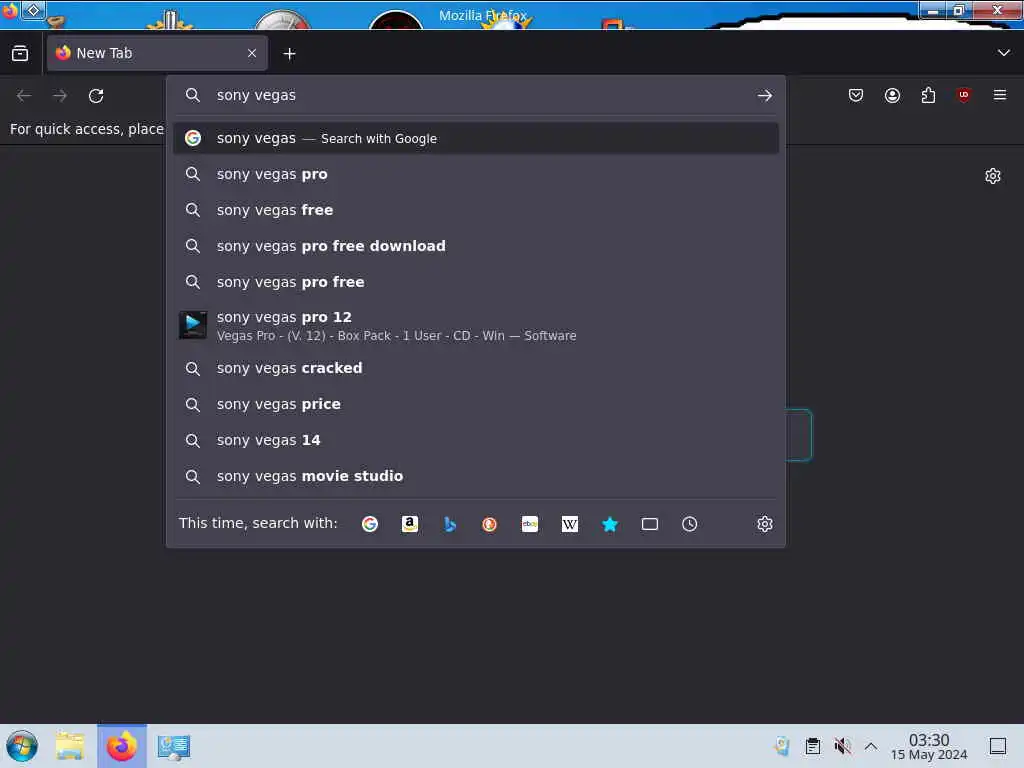Screen dimensions: 1024x768
Task: Select Bing one-off search engine
Action: point(449,524)
